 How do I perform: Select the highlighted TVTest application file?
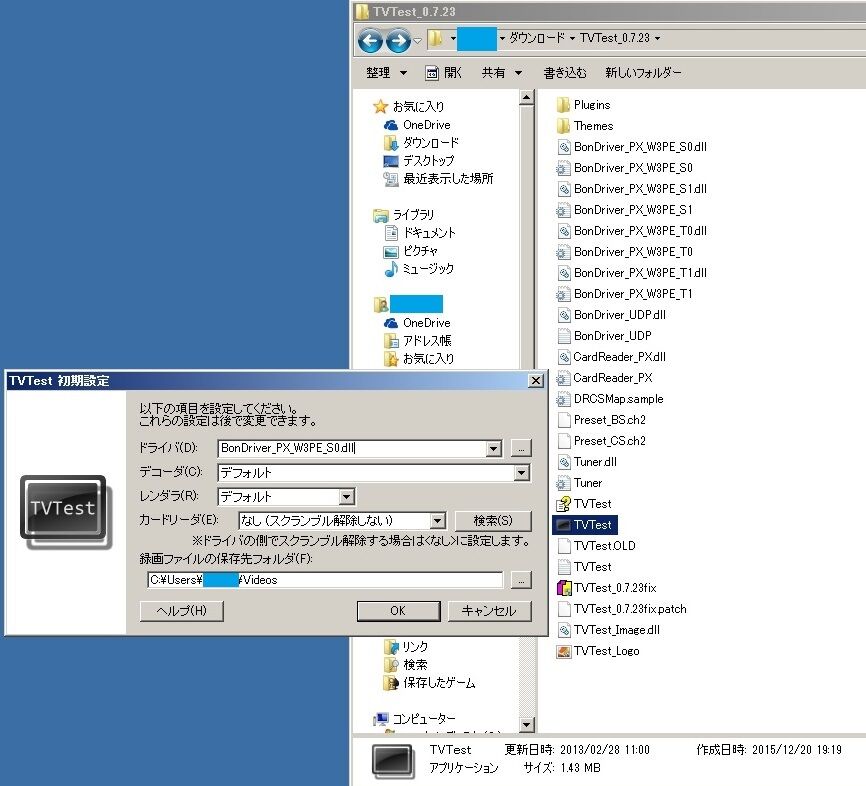click(x=585, y=524)
